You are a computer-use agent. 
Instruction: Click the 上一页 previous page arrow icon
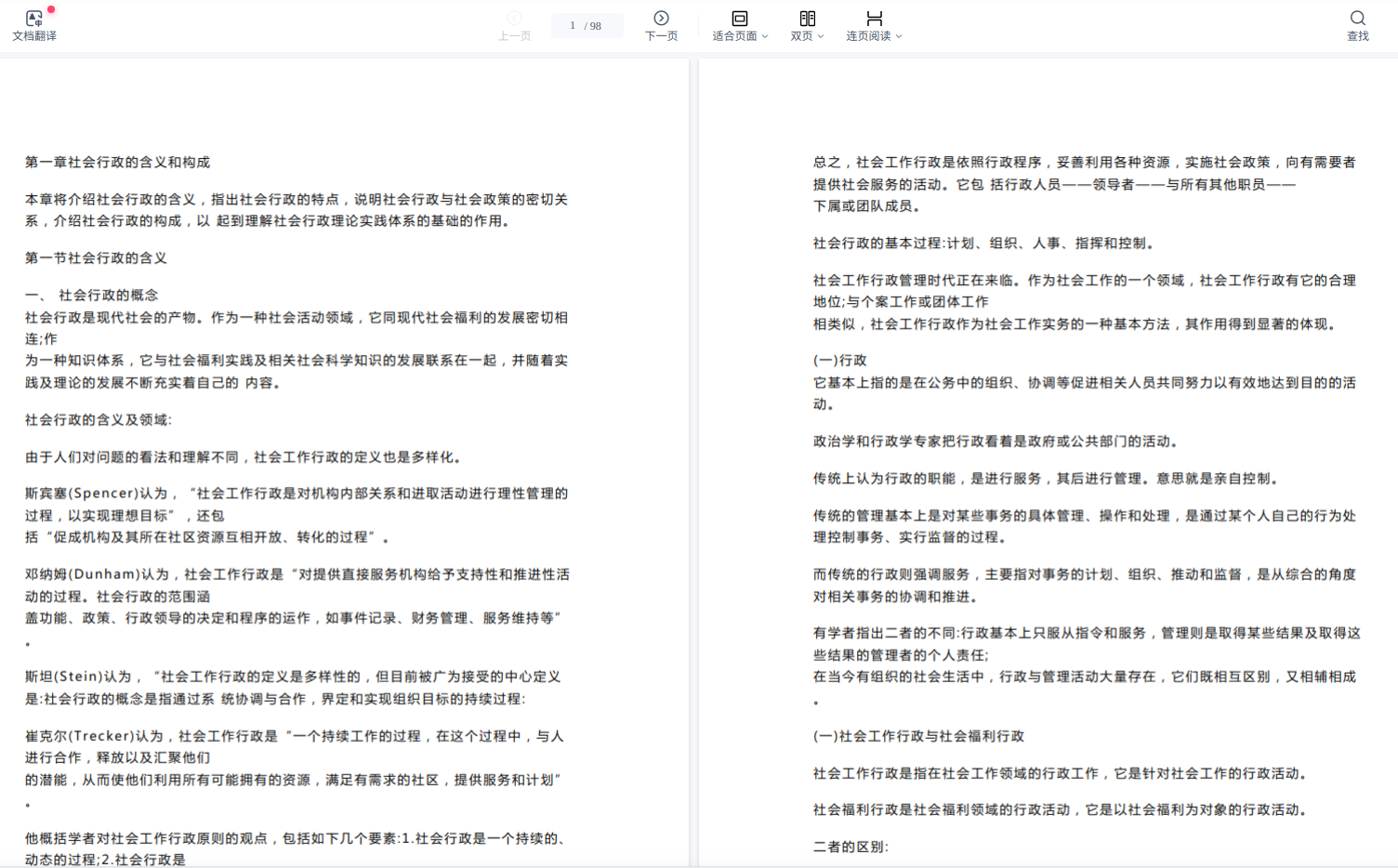pyautogui.click(x=514, y=18)
